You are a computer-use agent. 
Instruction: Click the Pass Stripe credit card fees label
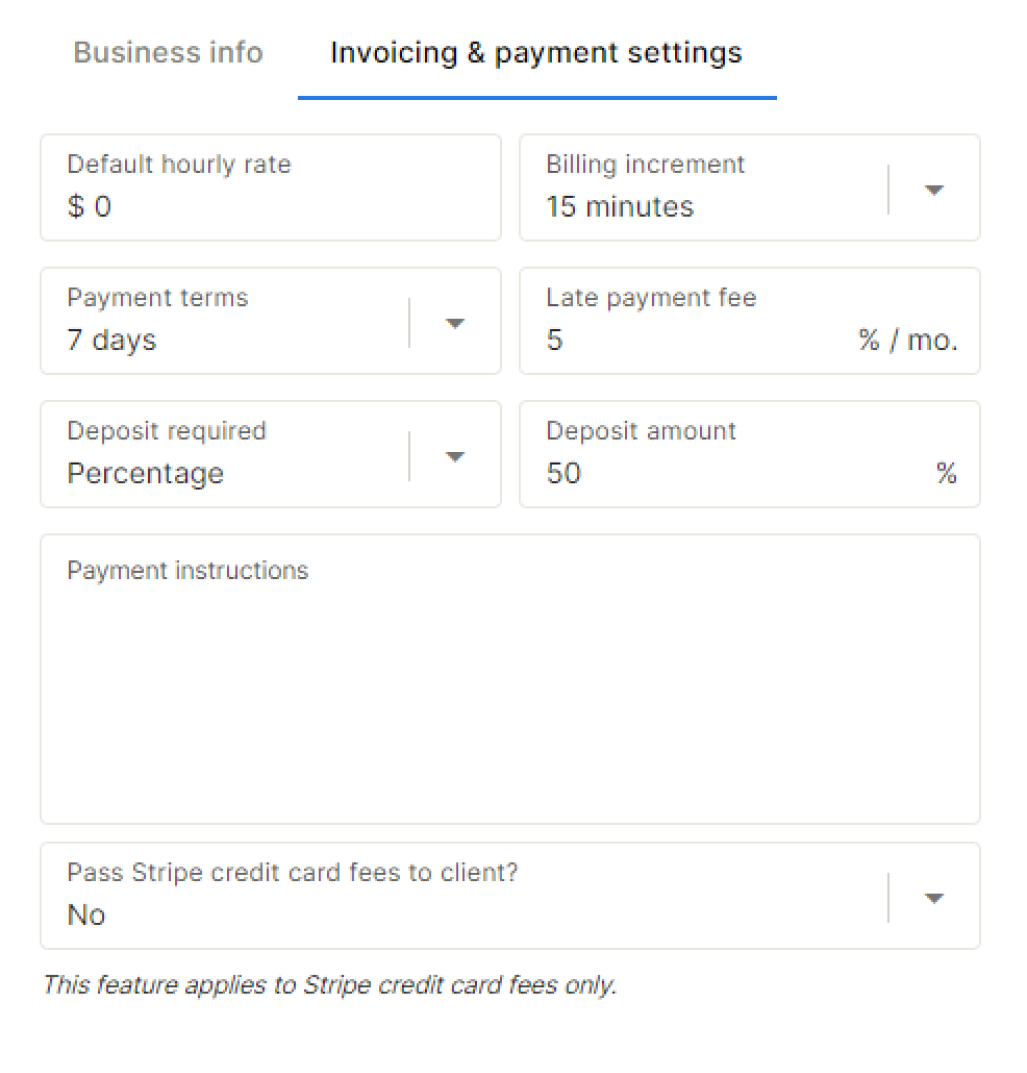click(293, 872)
